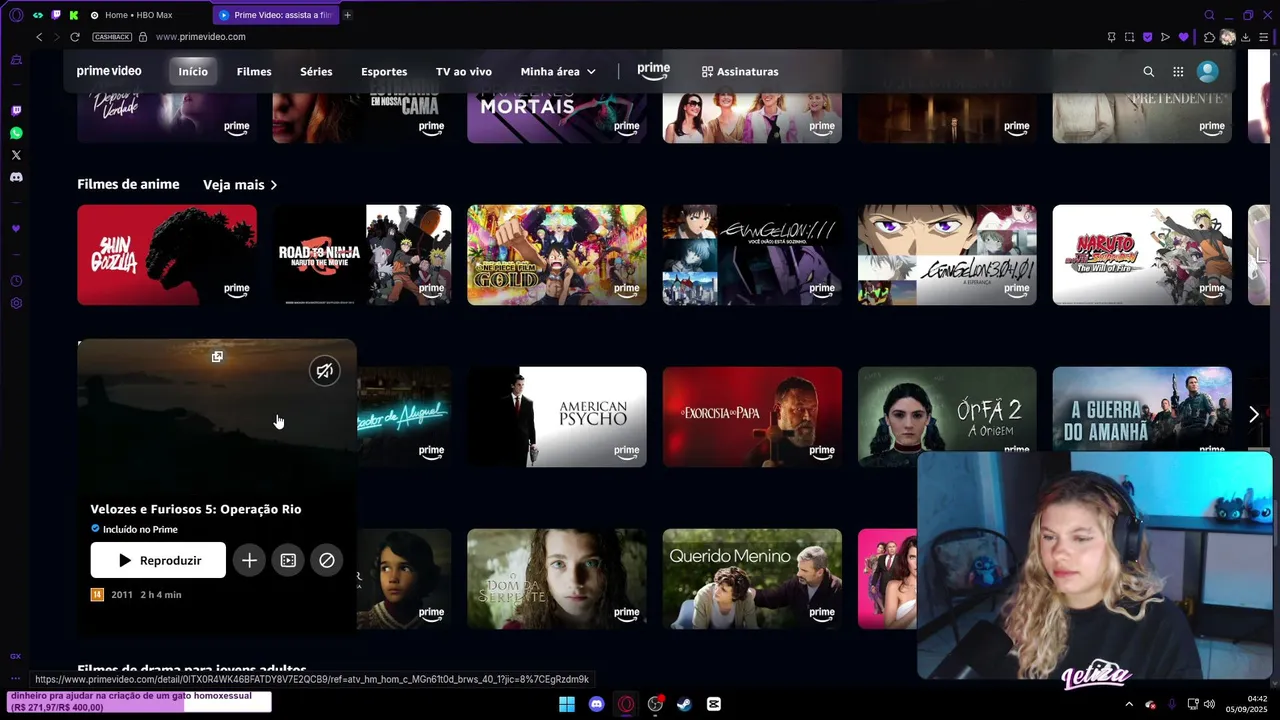The image size is (1280, 720).
Task: Click the Opera GX menu logo
Action: click(x=16, y=15)
